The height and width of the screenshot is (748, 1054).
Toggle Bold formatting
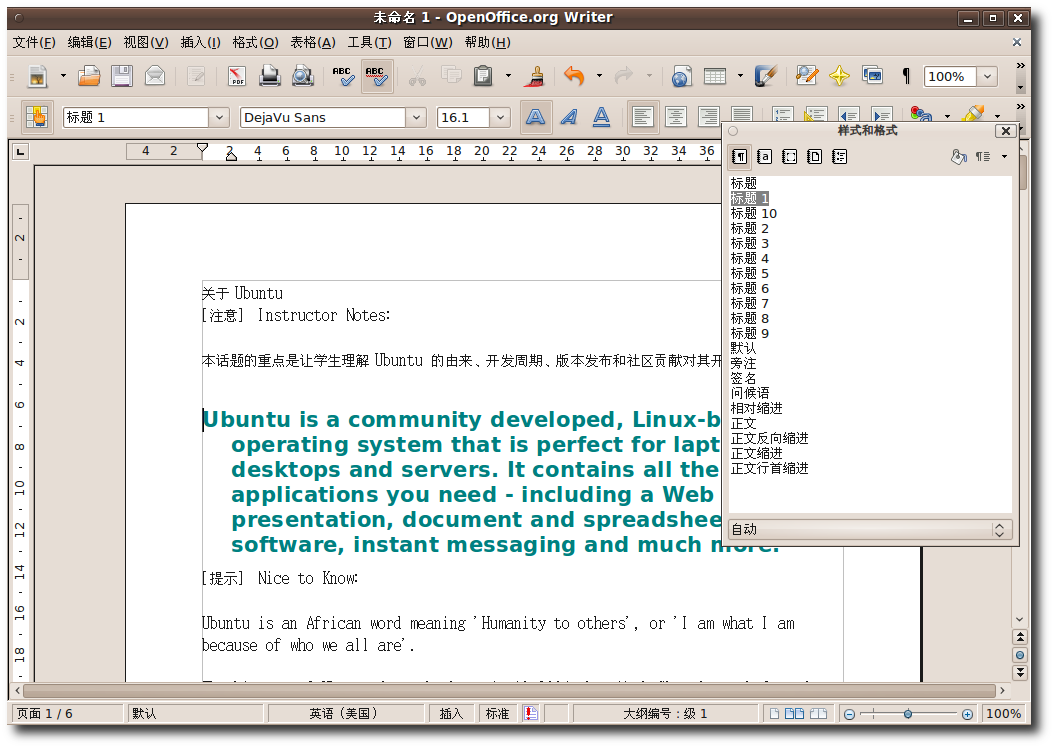click(536, 118)
